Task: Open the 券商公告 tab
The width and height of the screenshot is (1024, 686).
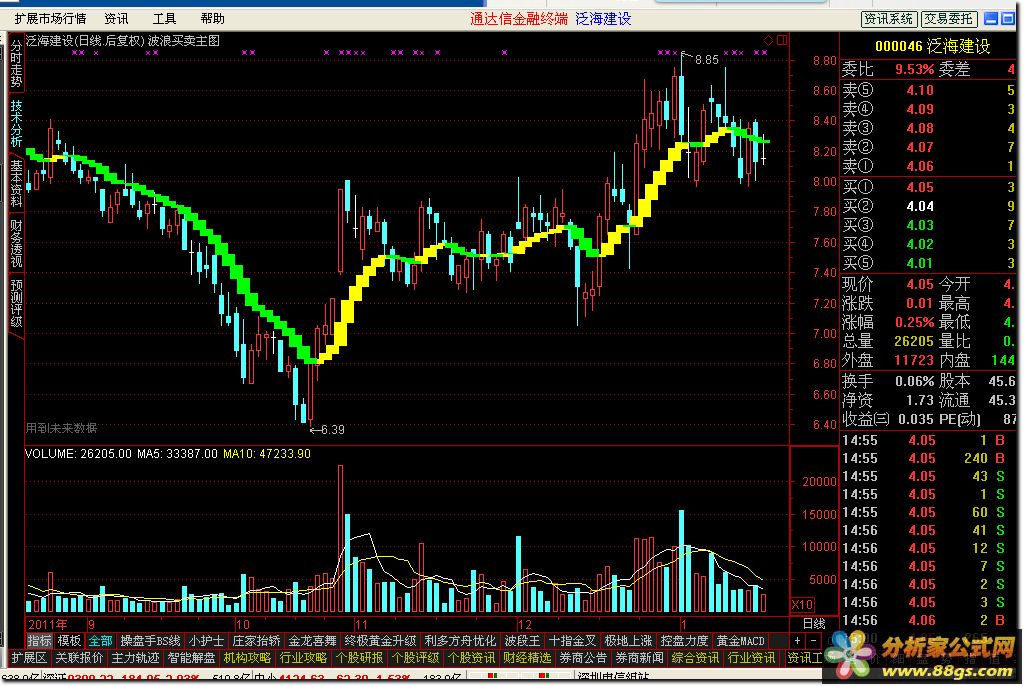Action: coord(583,658)
